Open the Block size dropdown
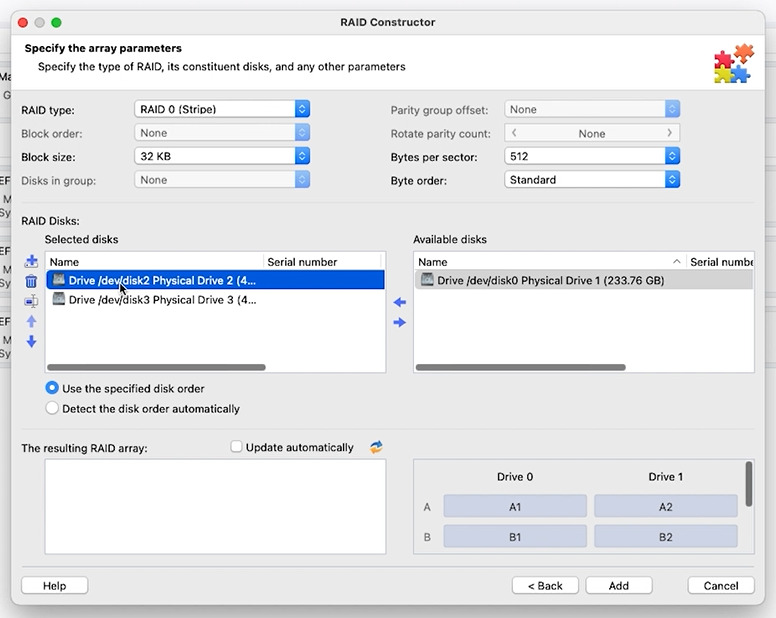This screenshot has width=776, height=618. pyautogui.click(x=222, y=156)
